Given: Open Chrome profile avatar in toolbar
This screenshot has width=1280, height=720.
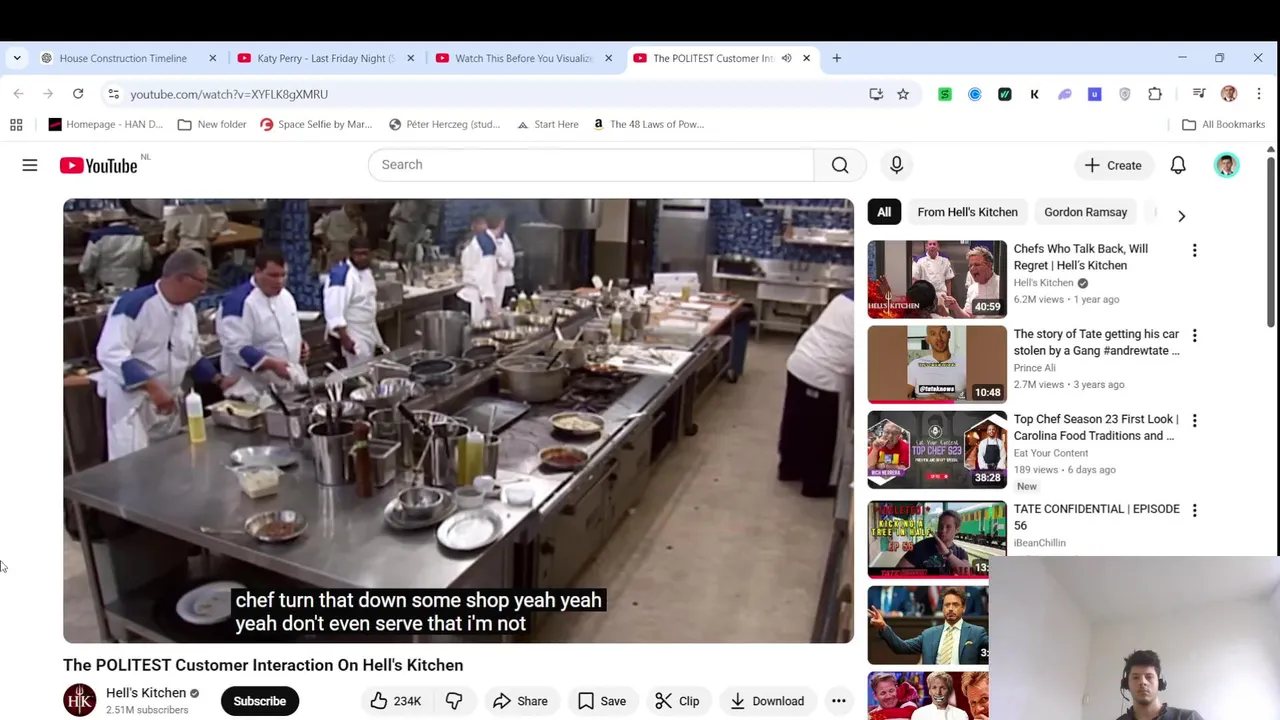Looking at the screenshot, I should click(1229, 94).
